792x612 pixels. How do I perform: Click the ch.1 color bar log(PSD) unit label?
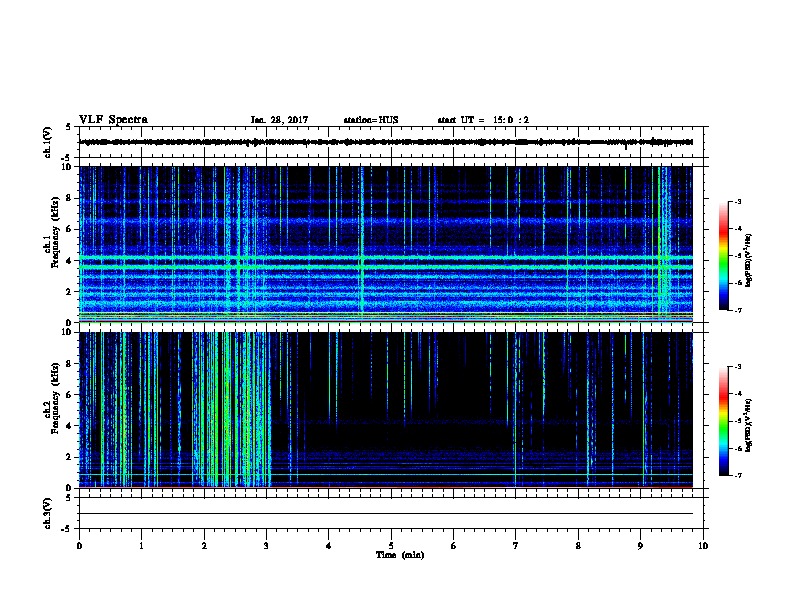[x=749, y=260]
